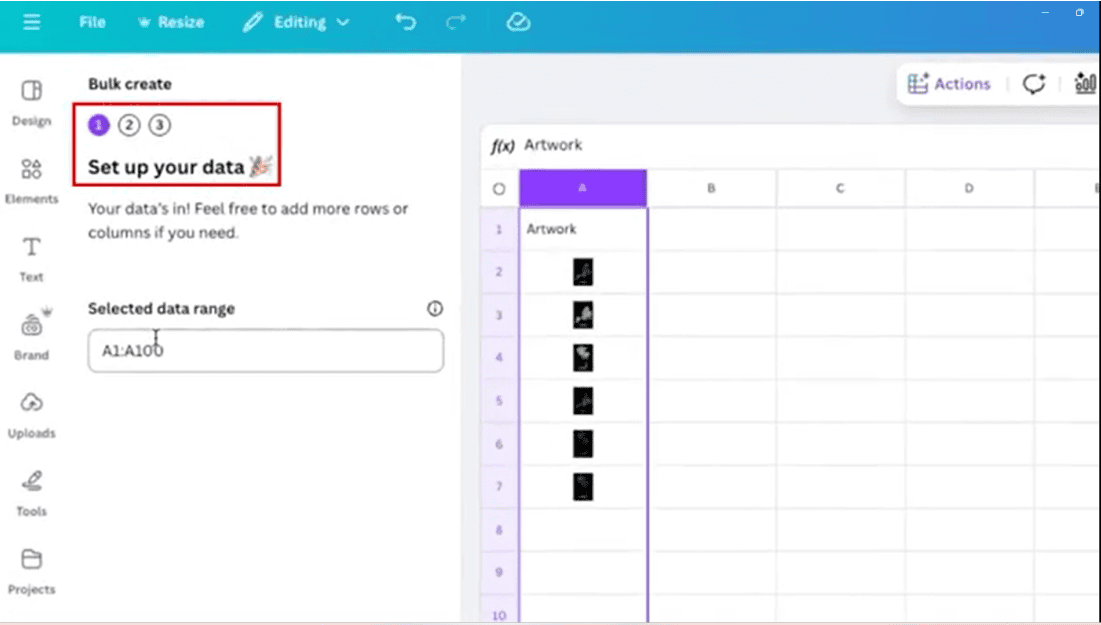Image resolution: width=1101 pixels, height=625 pixels.
Task: Open the Design sidebar panel
Action: (31, 102)
